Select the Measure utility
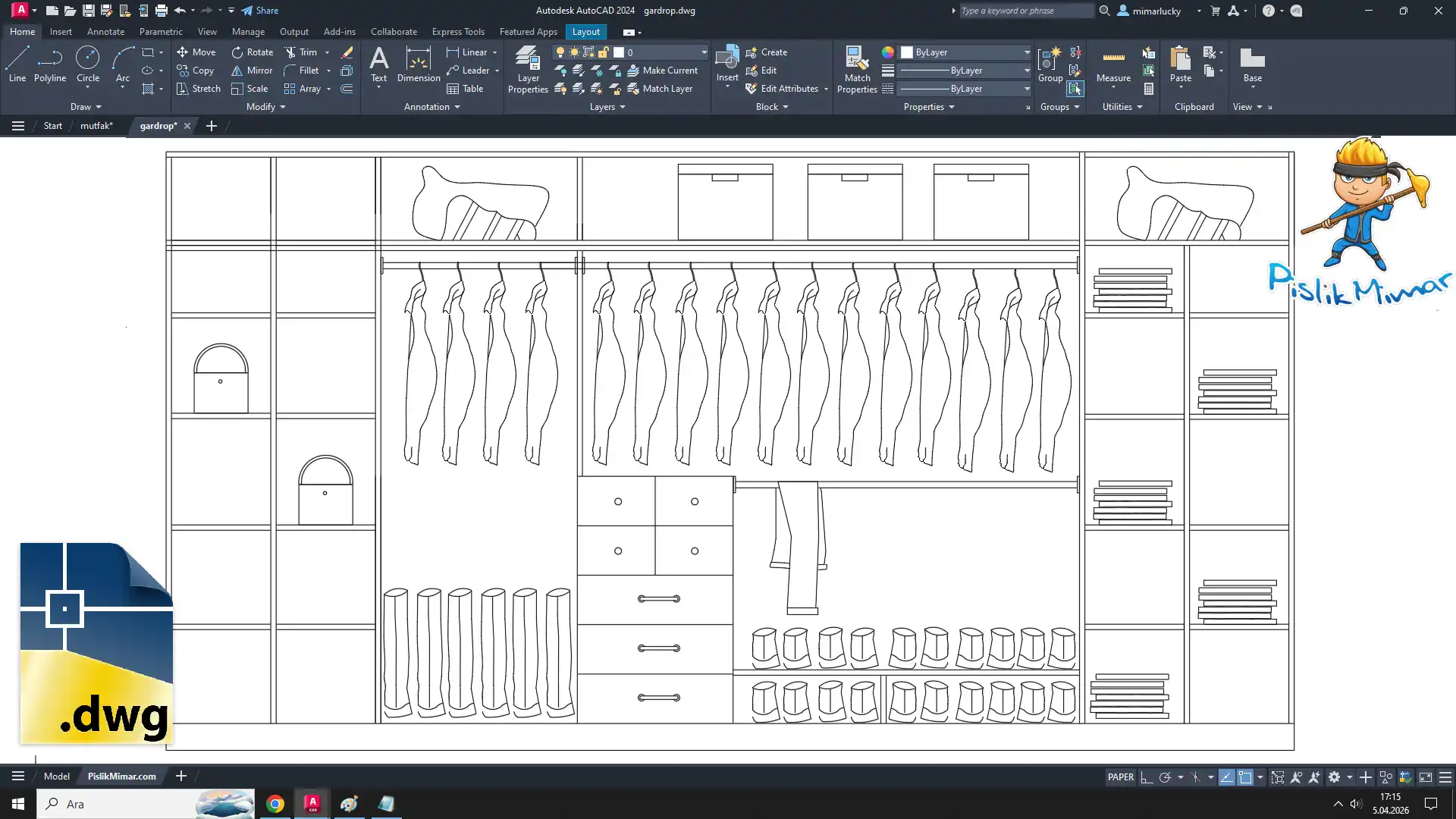The width and height of the screenshot is (1456, 819). pyautogui.click(x=1113, y=64)
